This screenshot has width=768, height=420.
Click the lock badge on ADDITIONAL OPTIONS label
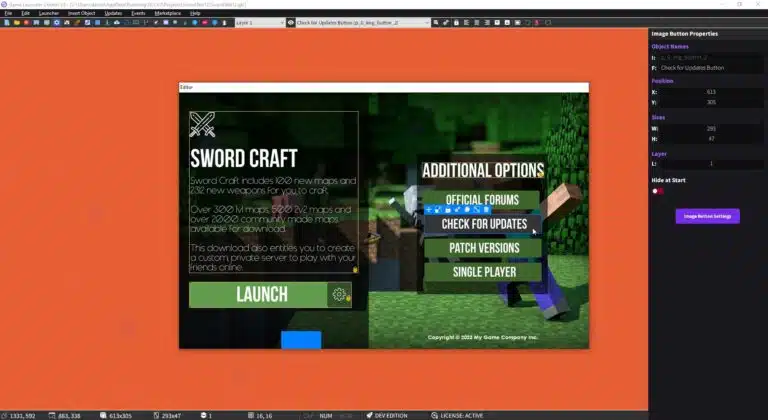click(541, 174)
